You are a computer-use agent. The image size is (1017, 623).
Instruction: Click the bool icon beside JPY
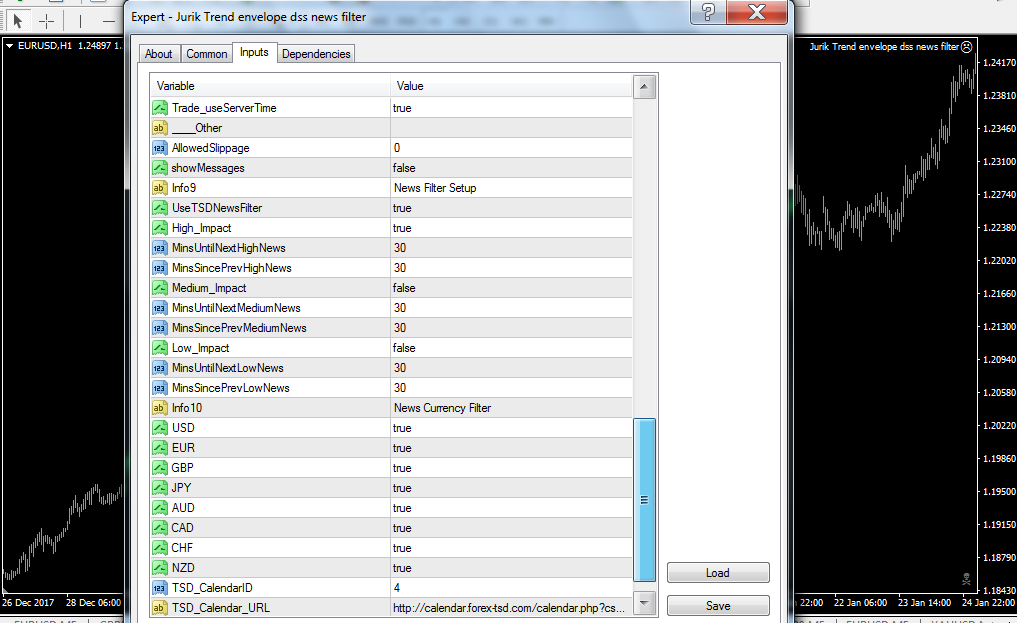[160, 488]
